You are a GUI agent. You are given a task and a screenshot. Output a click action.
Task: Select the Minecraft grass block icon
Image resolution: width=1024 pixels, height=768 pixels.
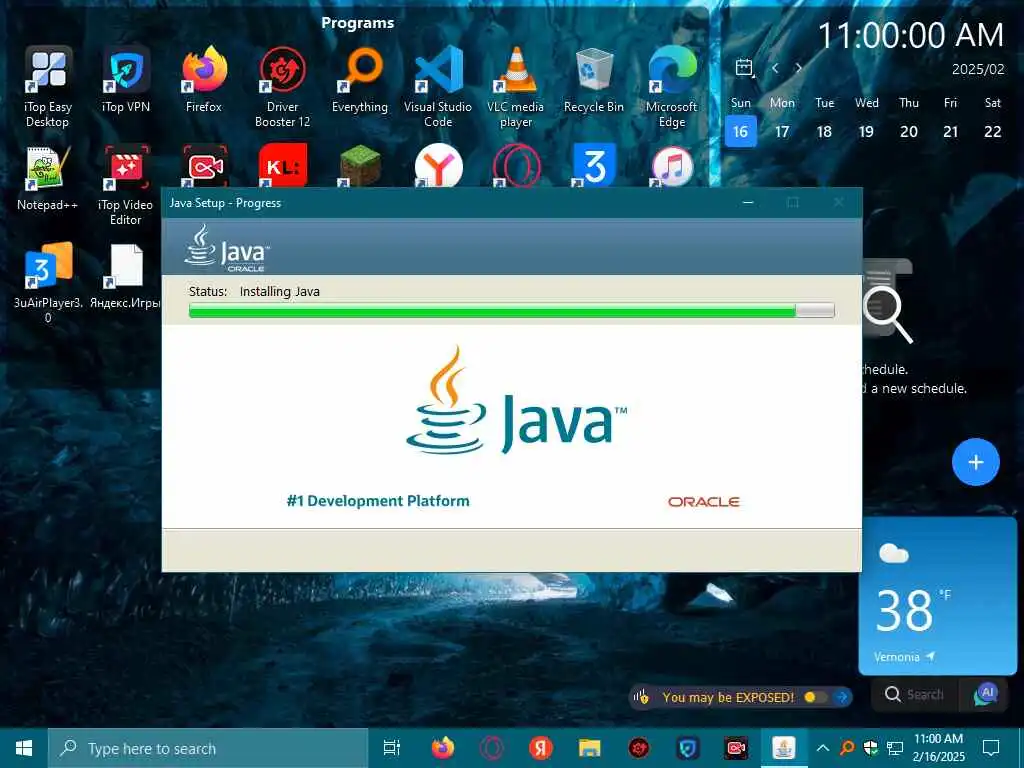click(x=360, y=165)
